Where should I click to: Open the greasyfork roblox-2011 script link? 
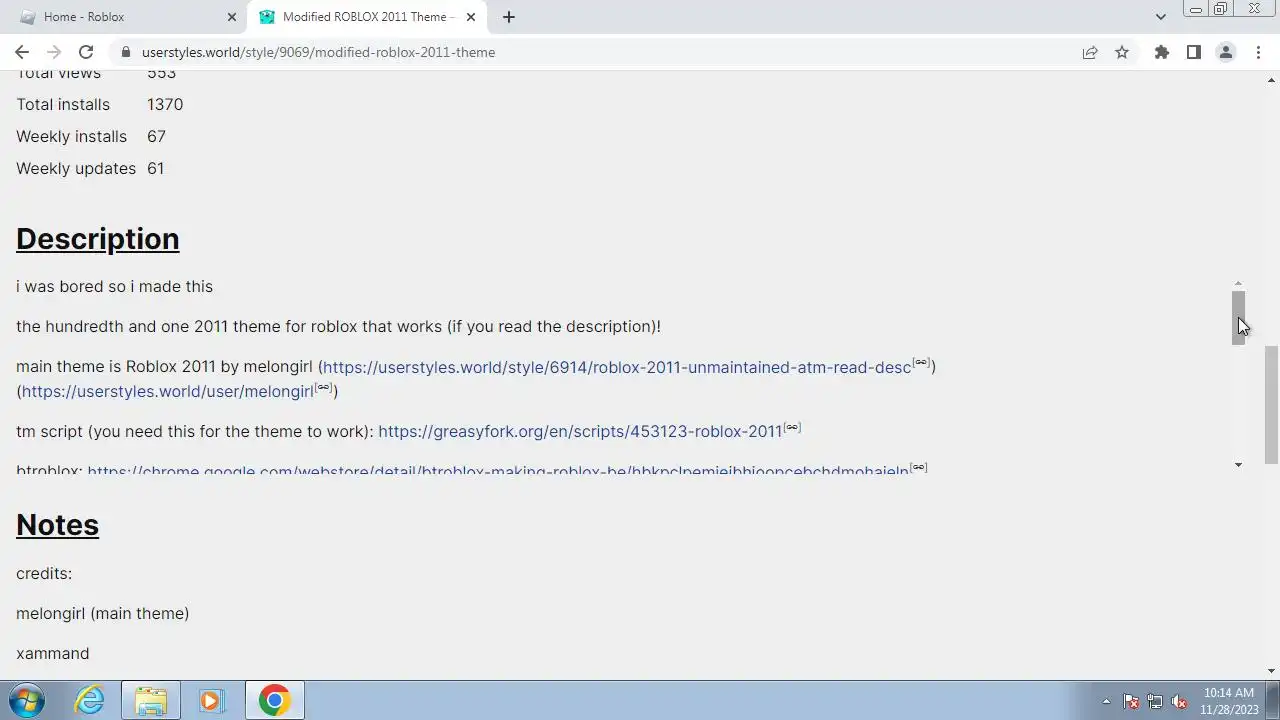coord(580,431)
